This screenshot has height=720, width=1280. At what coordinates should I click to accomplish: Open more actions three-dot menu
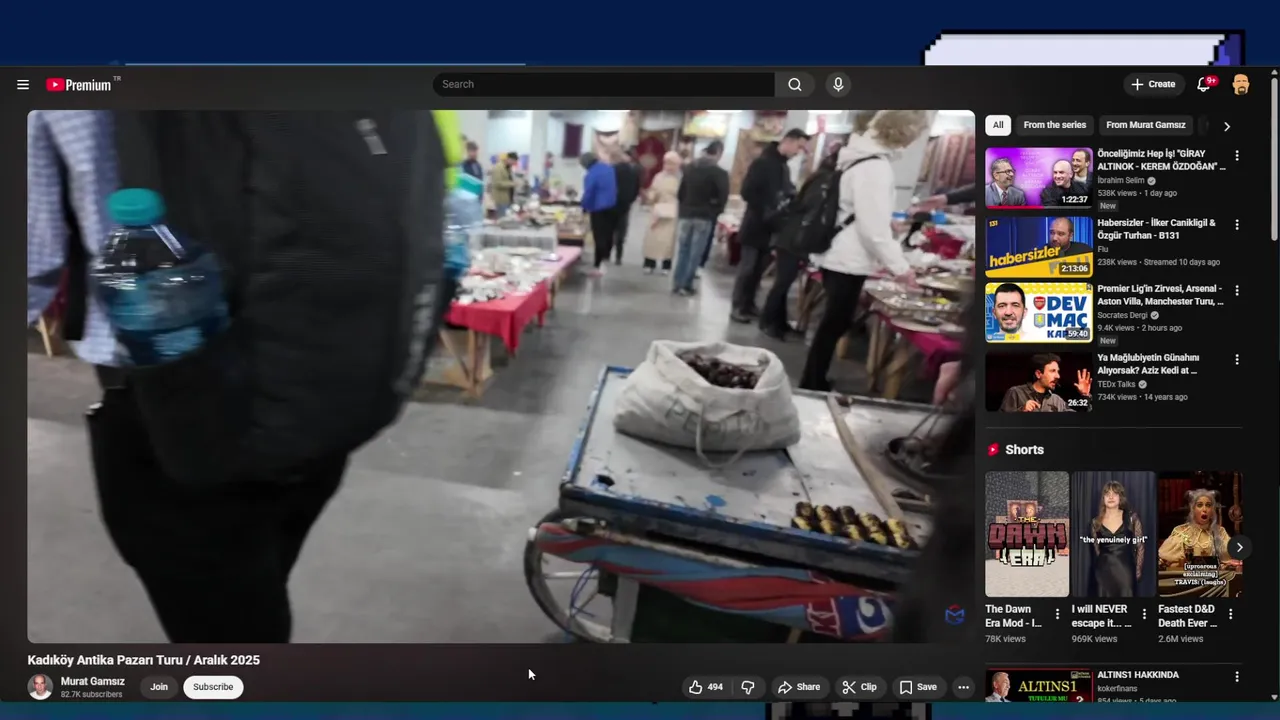(963, 687)
